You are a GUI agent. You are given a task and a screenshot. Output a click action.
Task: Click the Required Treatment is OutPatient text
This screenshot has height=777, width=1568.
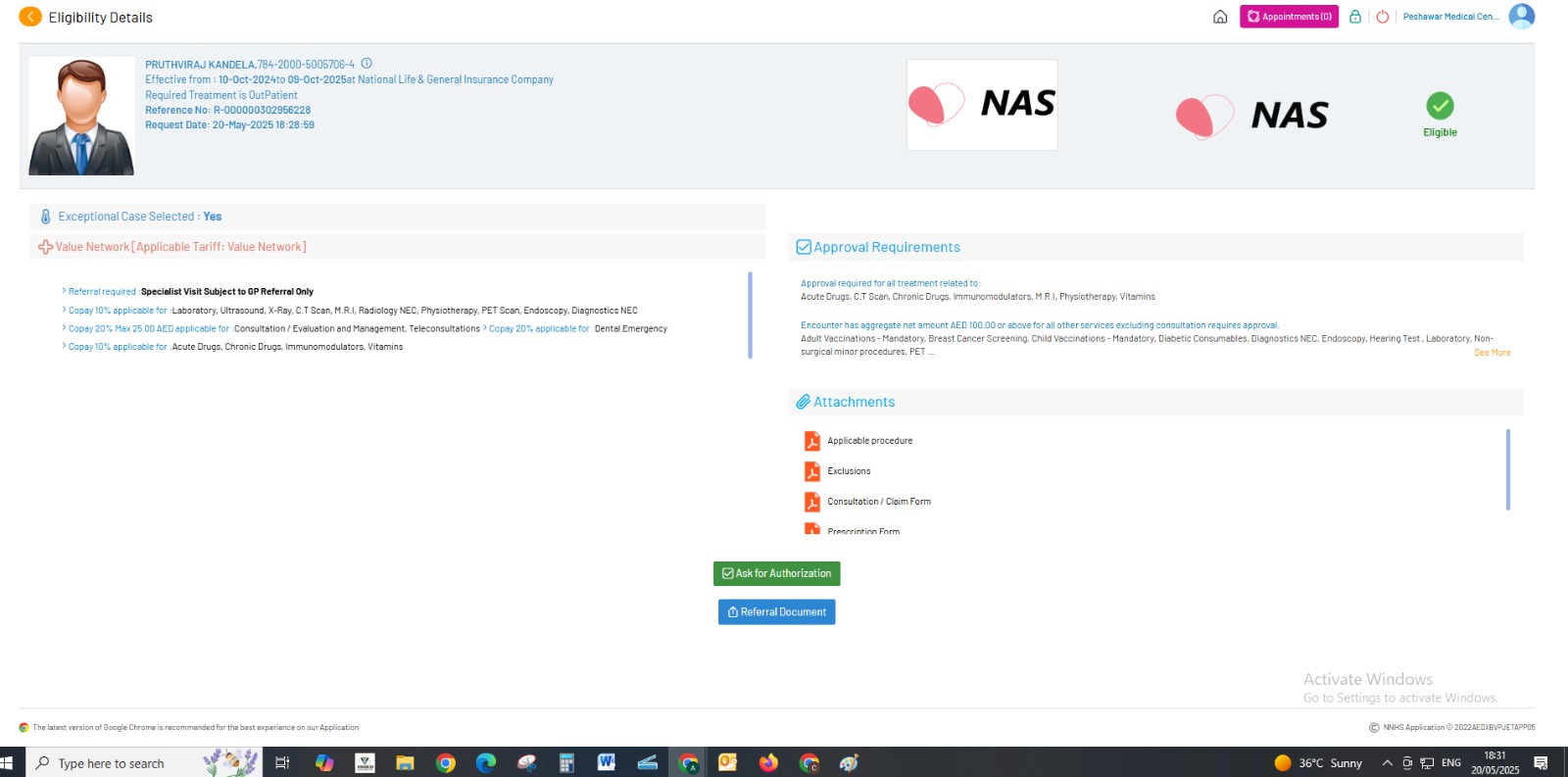coord(221,95)
